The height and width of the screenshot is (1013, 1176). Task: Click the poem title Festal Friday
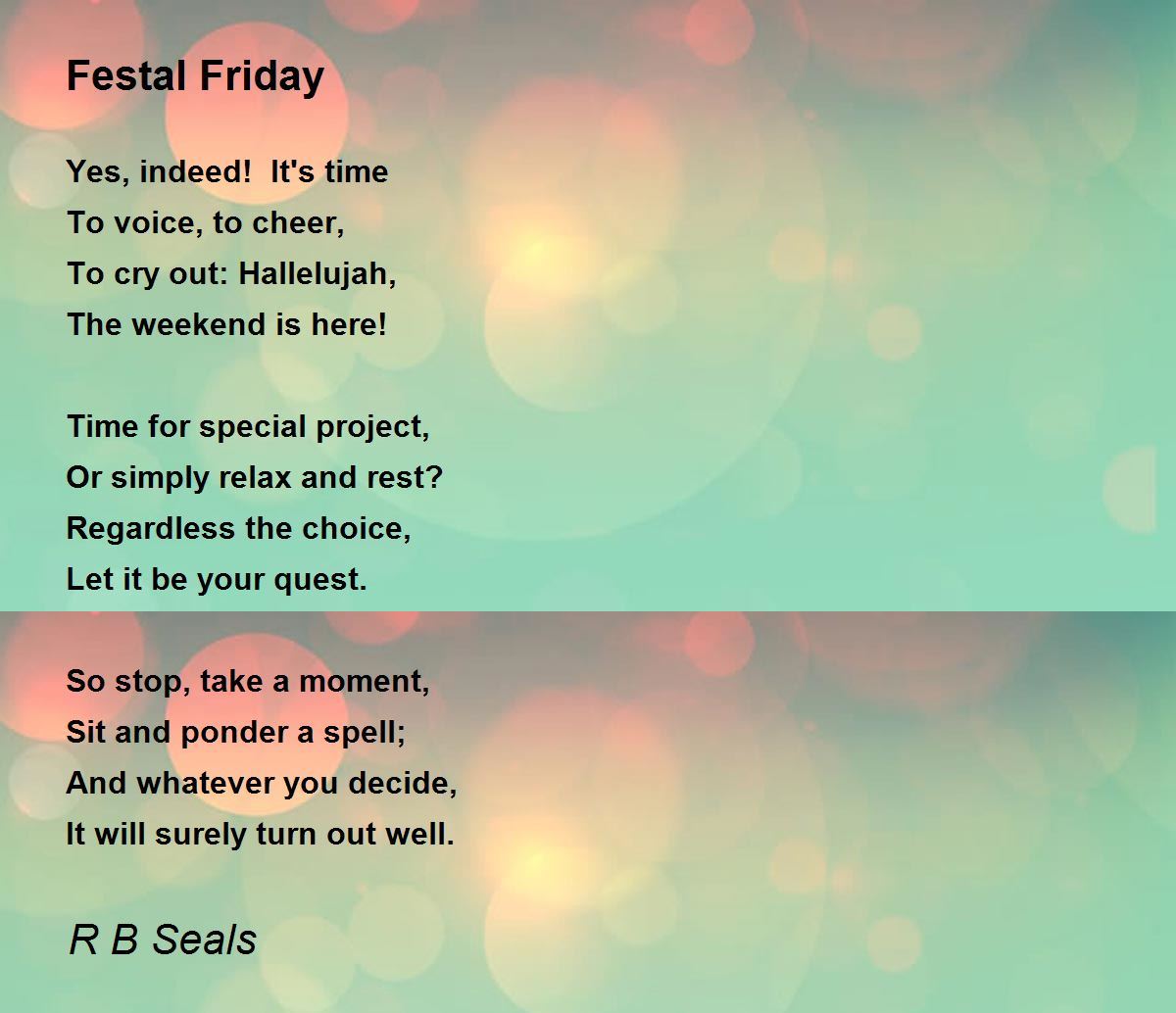click(x=195, y=76)
